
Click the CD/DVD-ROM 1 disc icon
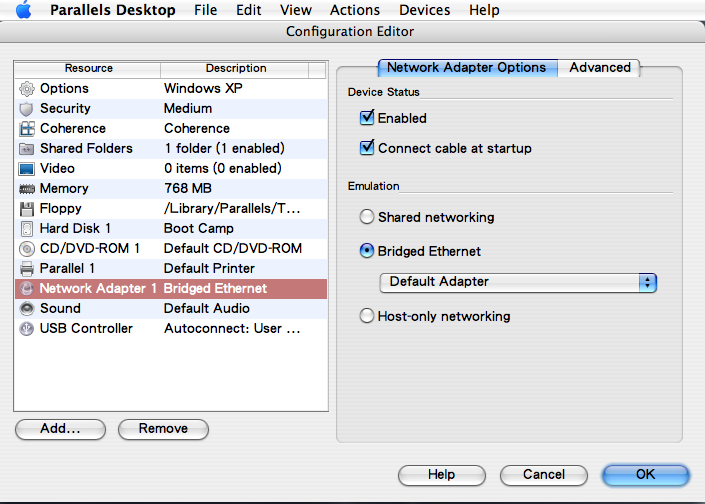pyautogui.click(x=27, y=249)
